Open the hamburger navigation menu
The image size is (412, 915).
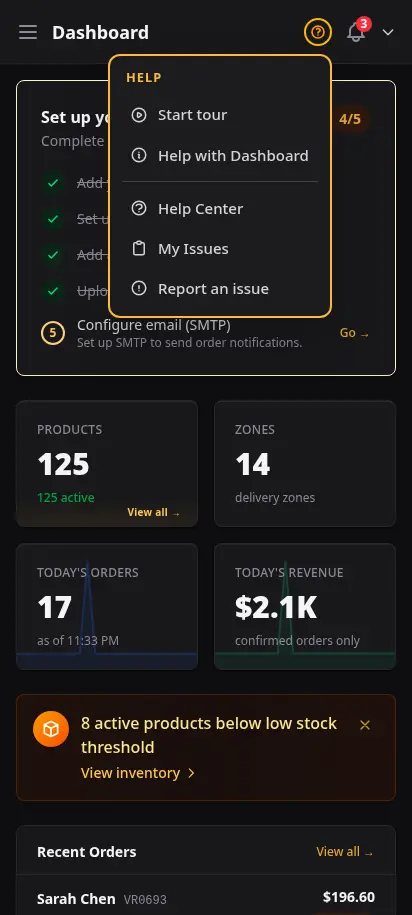pos(27,32)
